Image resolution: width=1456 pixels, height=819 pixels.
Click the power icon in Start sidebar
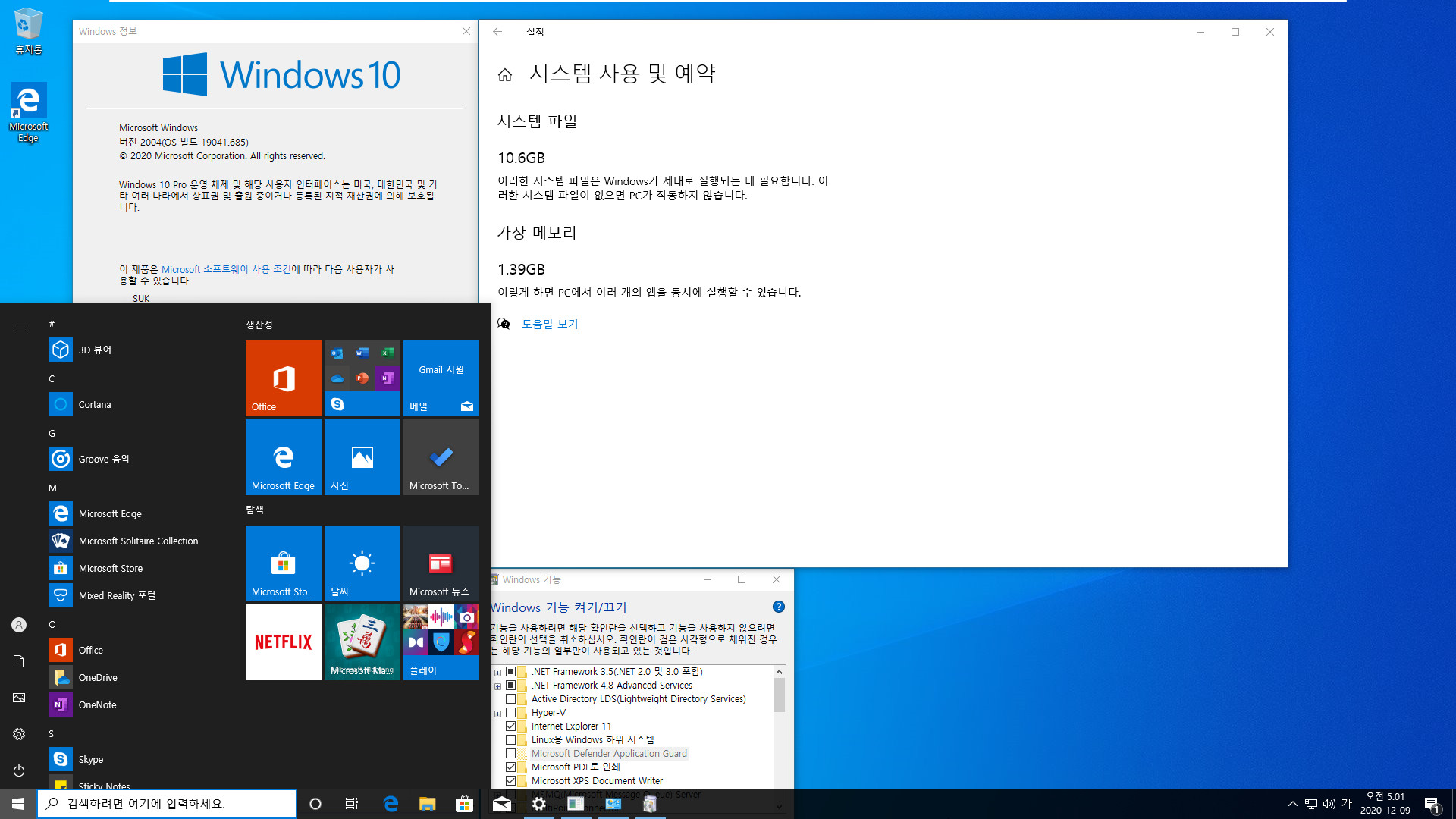19,770
